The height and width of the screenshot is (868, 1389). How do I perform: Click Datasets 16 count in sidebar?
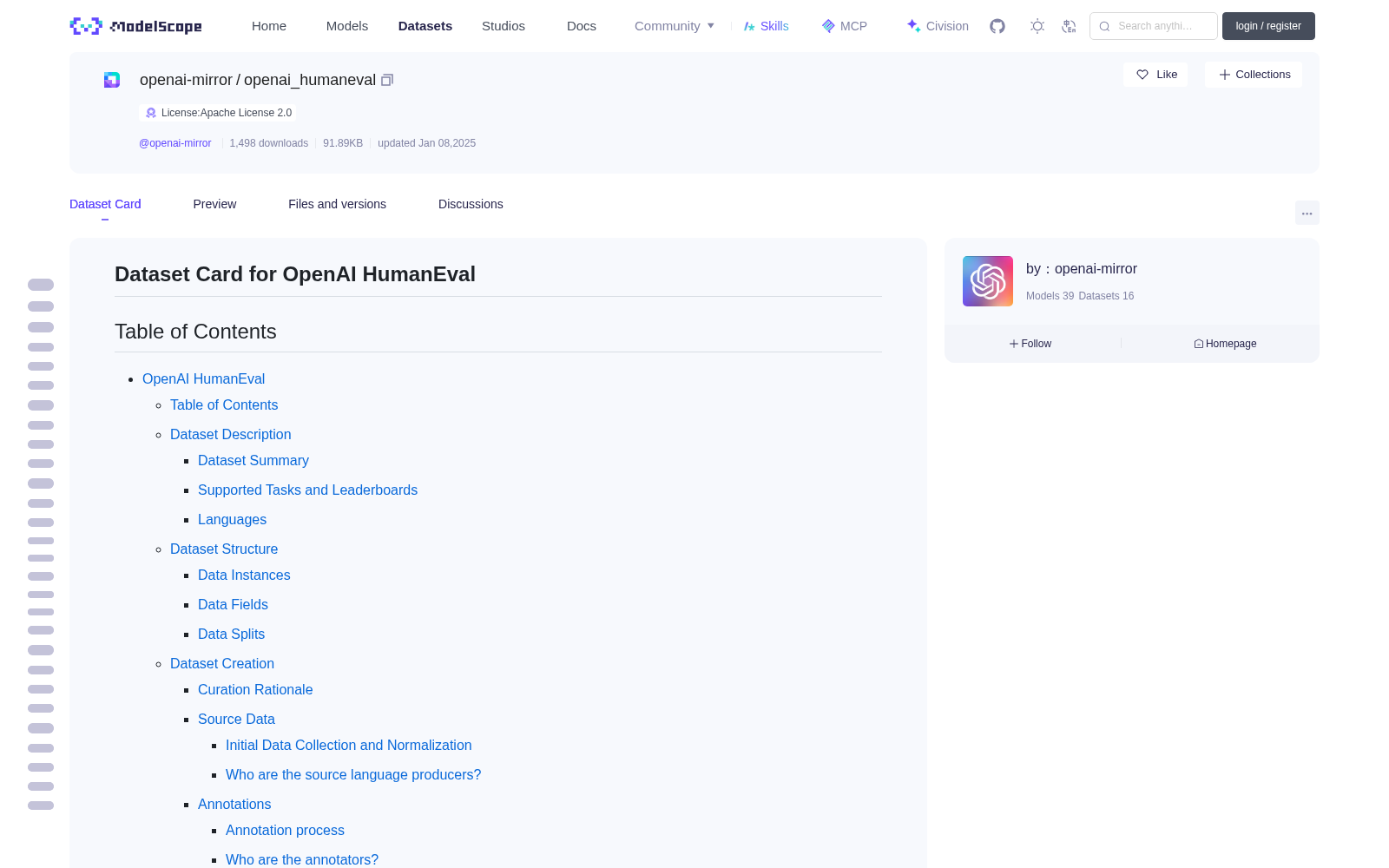[x=1106, y=296]
